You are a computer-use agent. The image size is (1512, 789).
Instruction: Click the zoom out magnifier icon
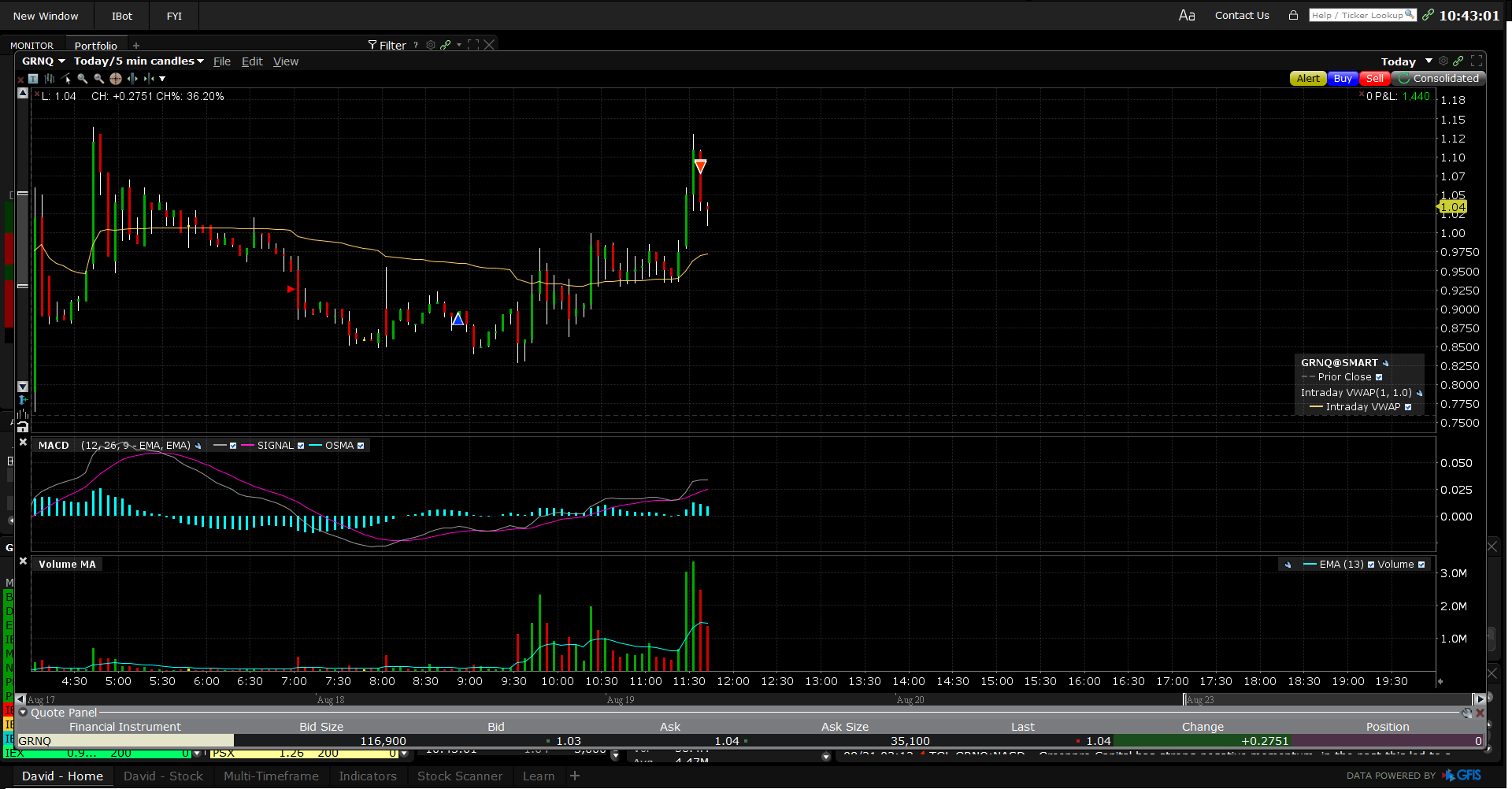[99, 79]
